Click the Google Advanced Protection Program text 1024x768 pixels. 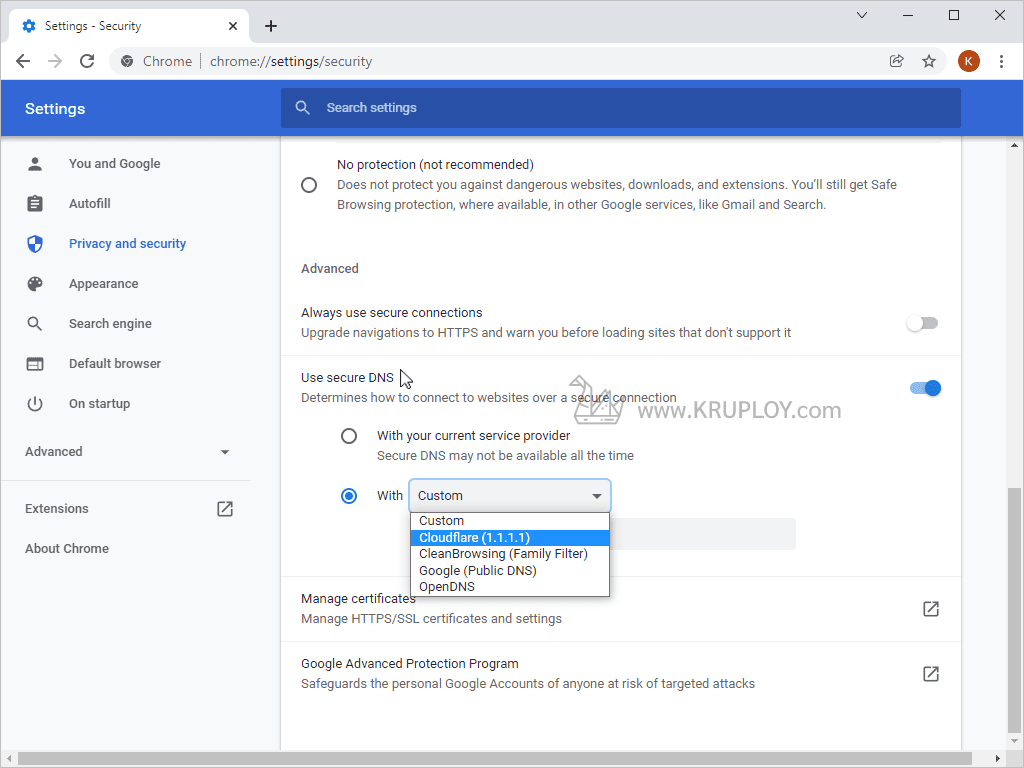(409, 664)
